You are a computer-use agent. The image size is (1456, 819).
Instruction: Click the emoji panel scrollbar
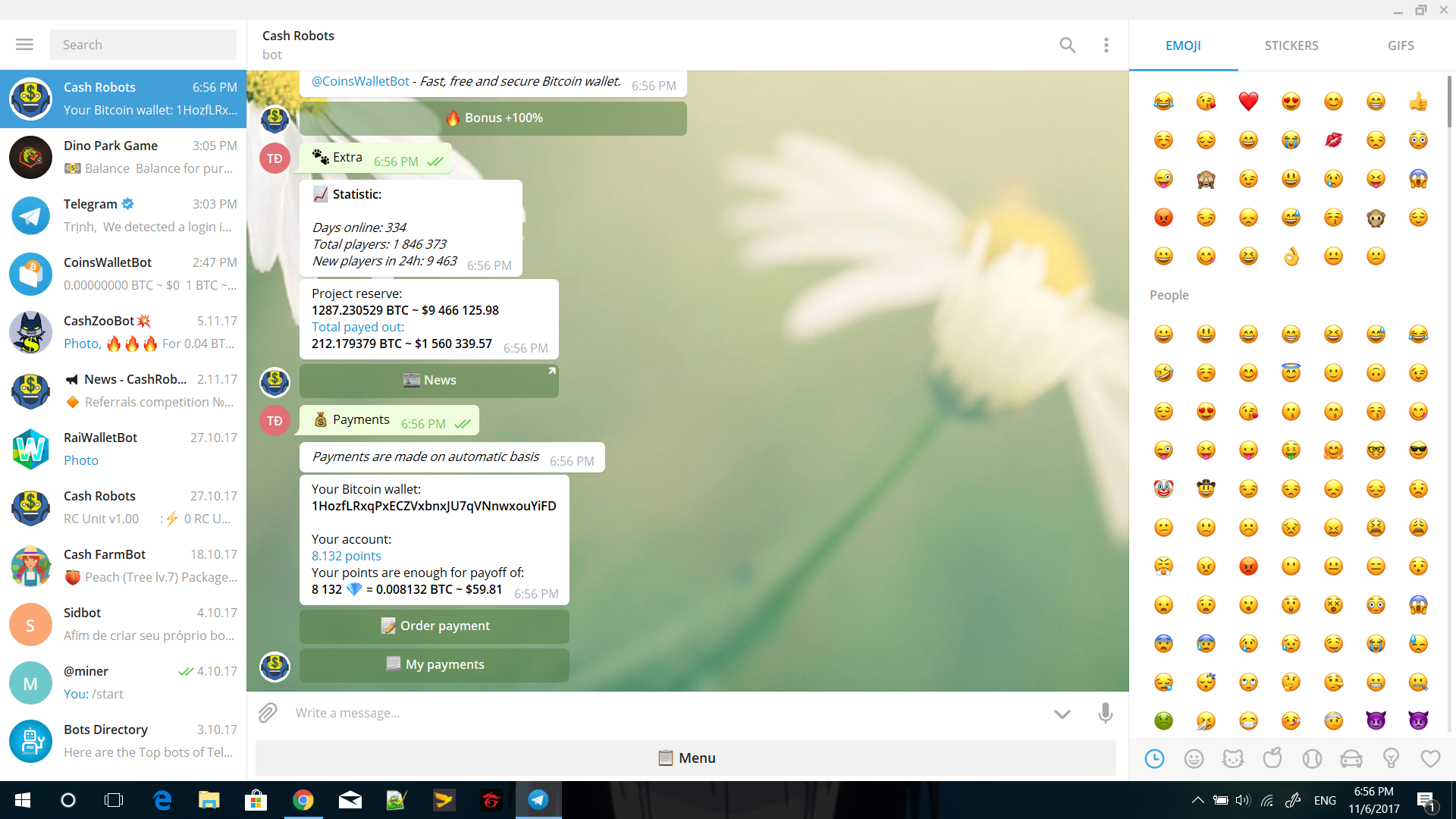(1449, 102)
